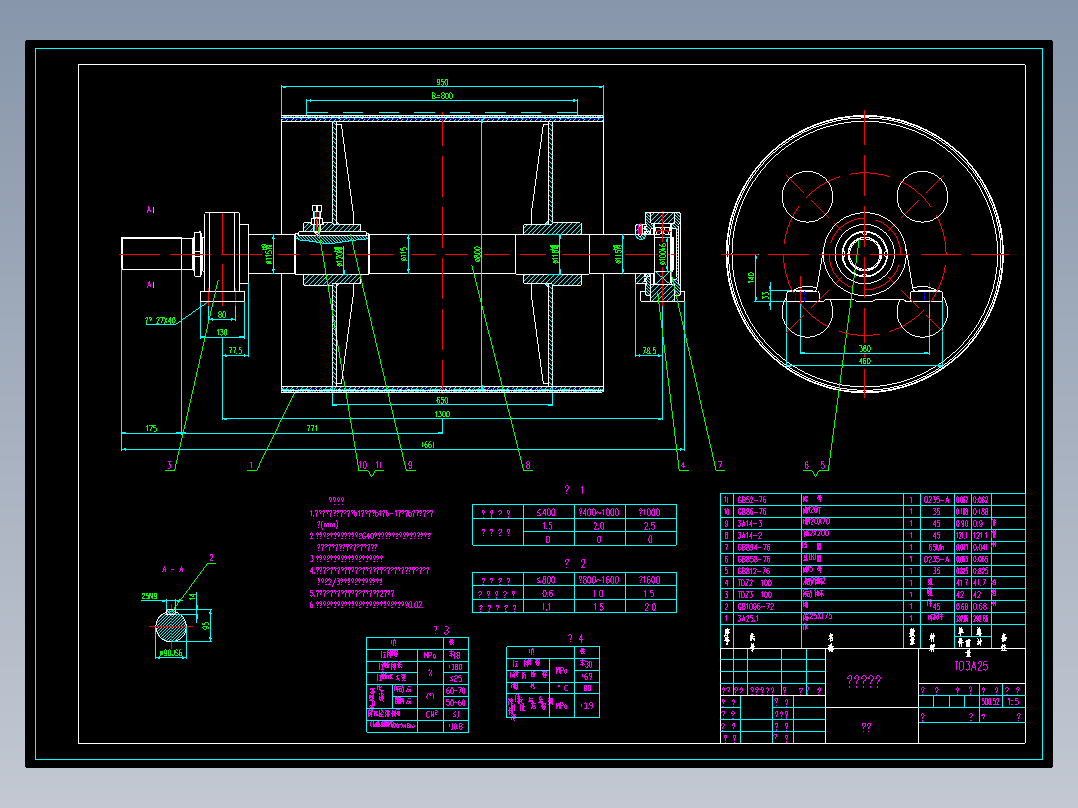Select the A - A section view title

click(173, 569)
